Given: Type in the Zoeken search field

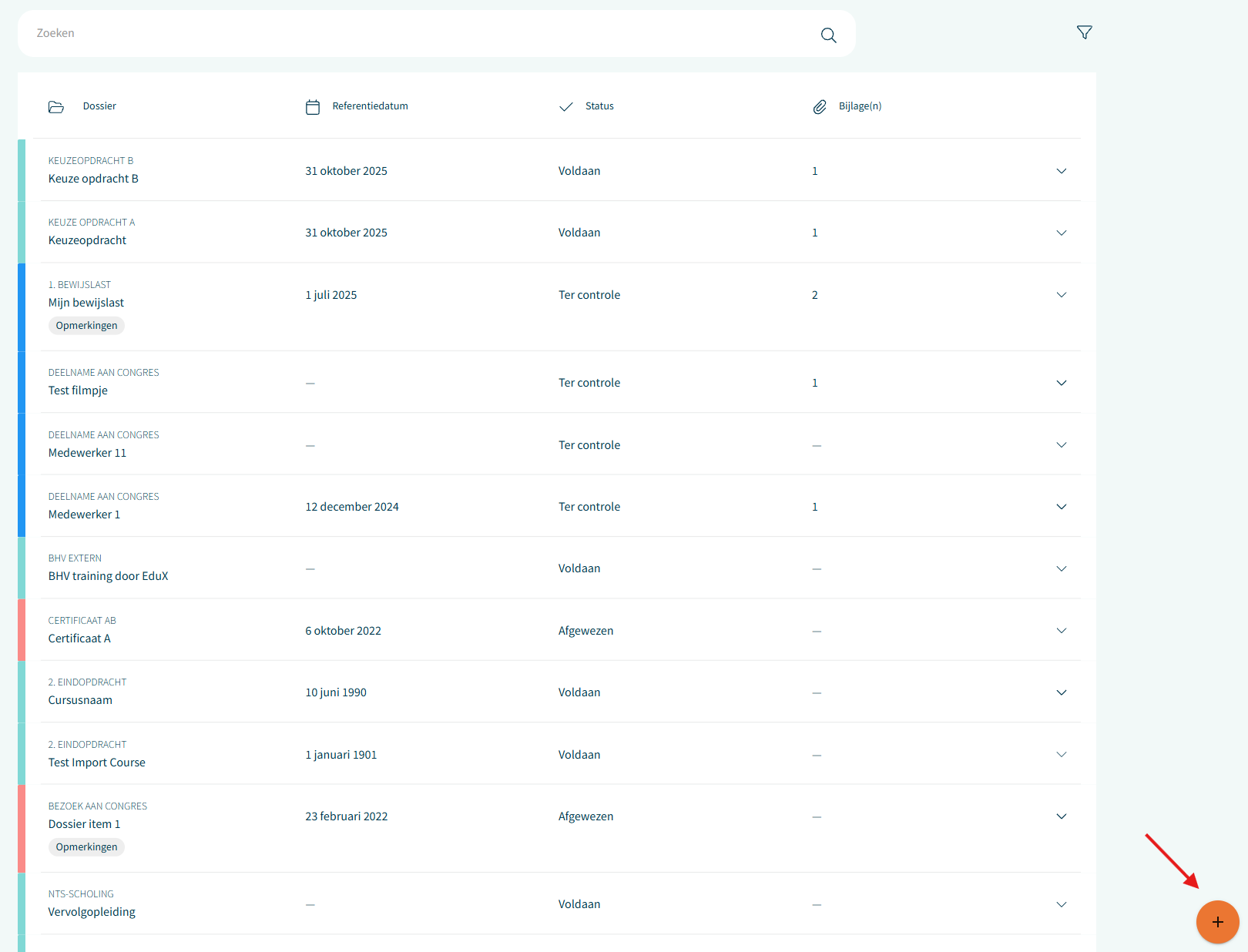Looking at the screenshot, I should click(416, 33).
